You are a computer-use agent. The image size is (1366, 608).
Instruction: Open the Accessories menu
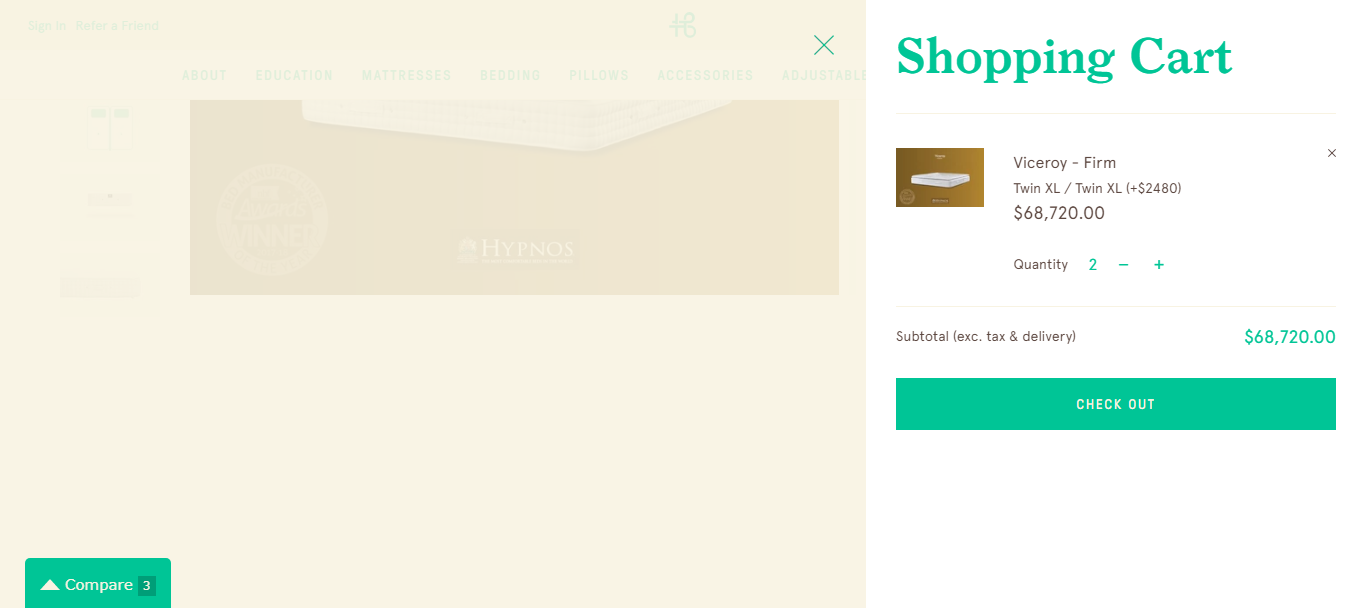click(705, 75)
